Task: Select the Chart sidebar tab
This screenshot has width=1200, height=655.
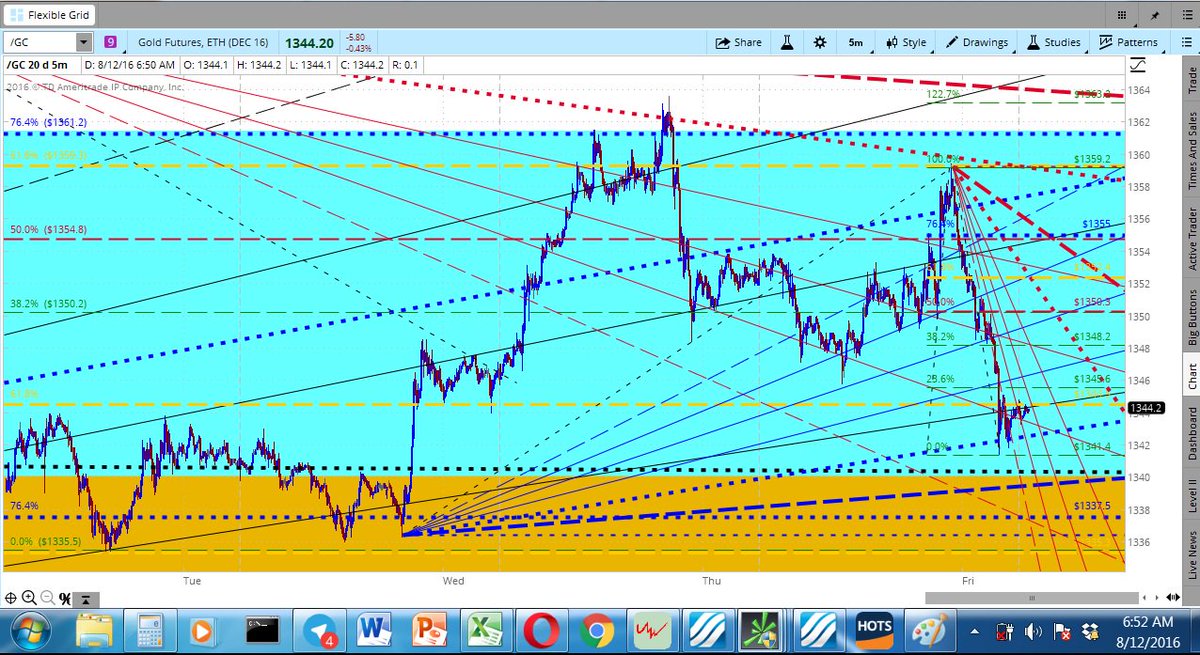Action: pos(1191,377)
